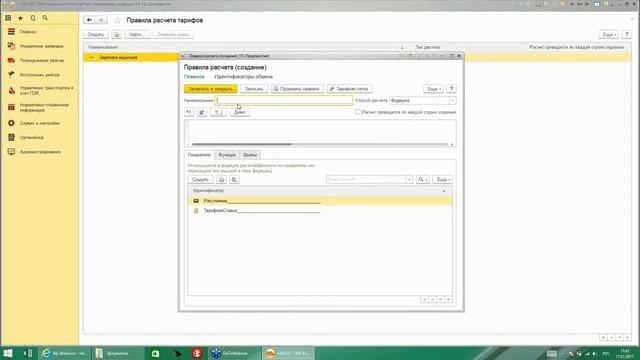
Task: Open Нормативно-справочная информация section
Action: [x=44, y=107]
